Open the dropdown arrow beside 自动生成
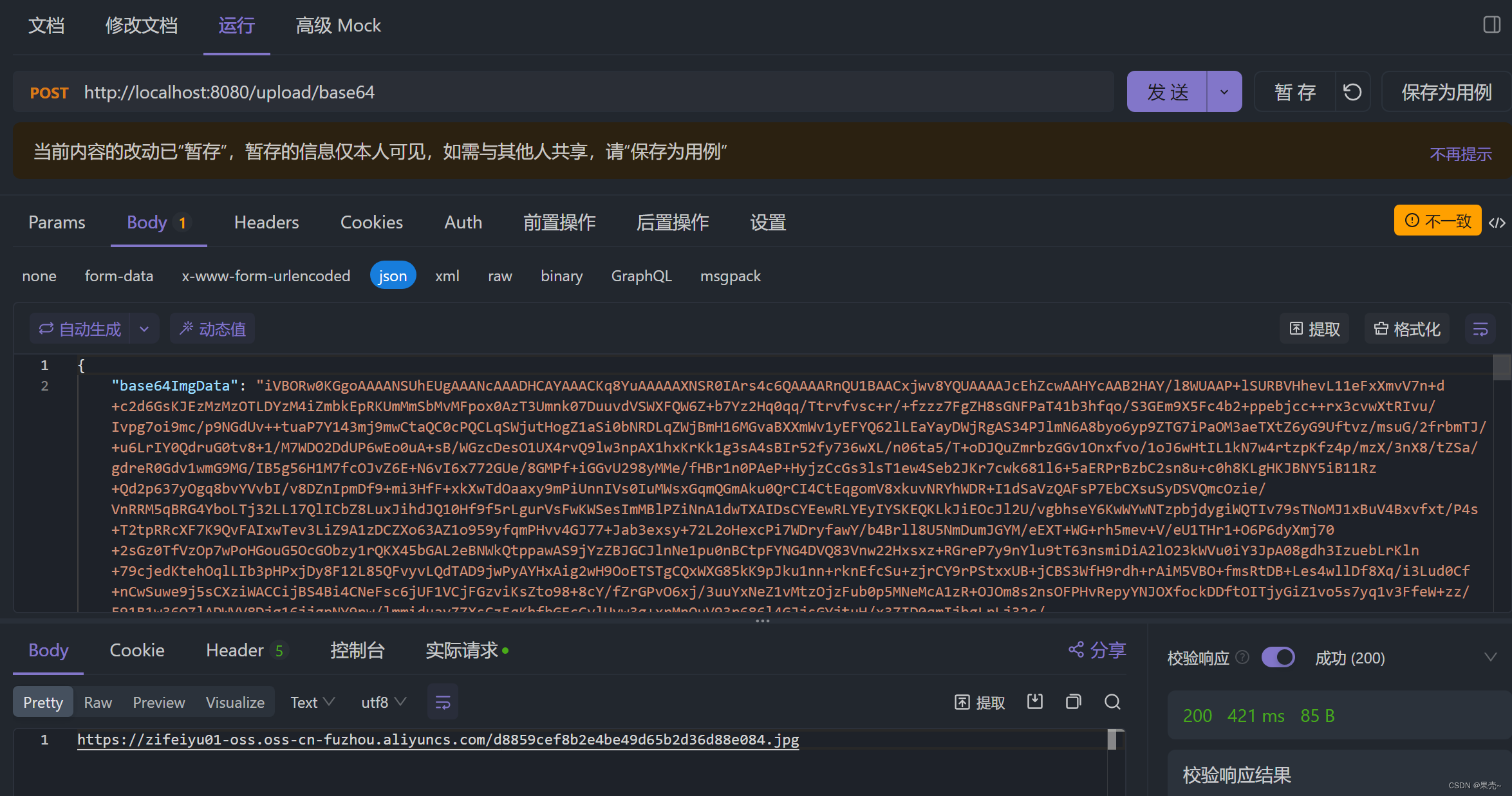1512x796 pixels. coord(144,329)
